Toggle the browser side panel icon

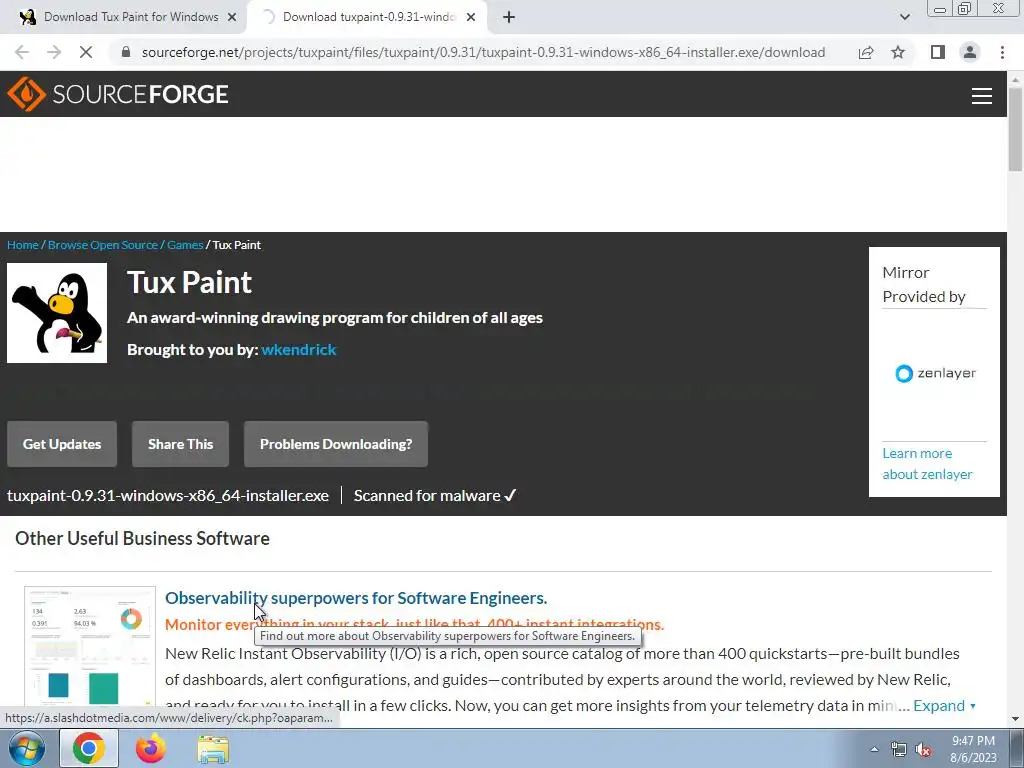[x=938, y=52]
